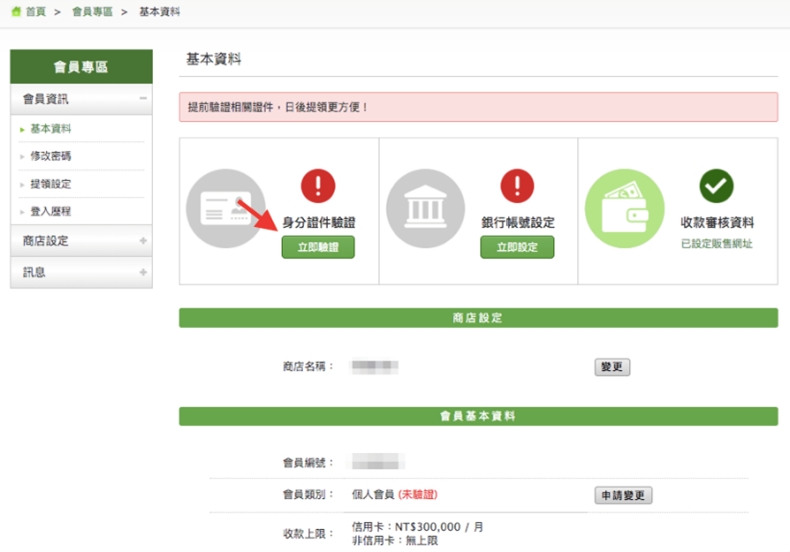Open 修改密碼 in the sidebar

(x=51, y=156)
